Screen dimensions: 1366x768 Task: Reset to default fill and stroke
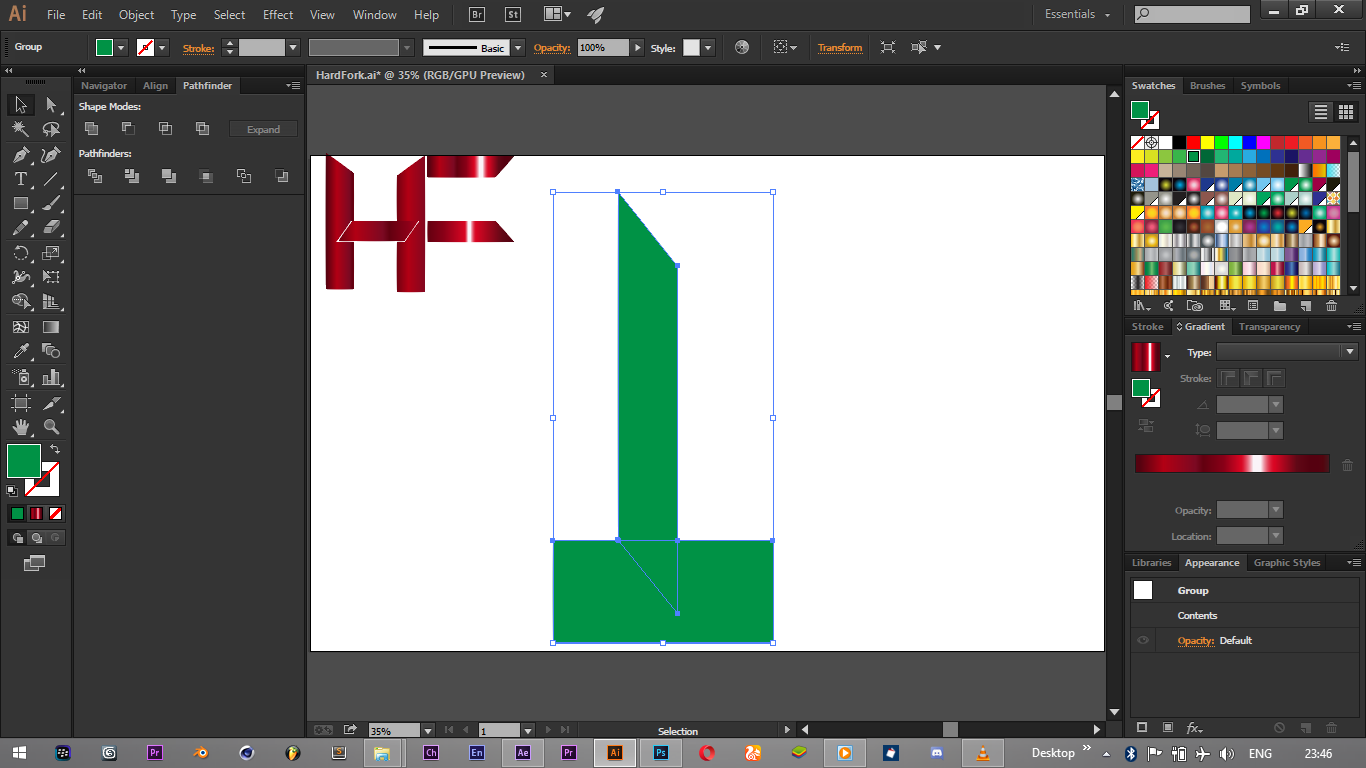[x=12, y=491]
